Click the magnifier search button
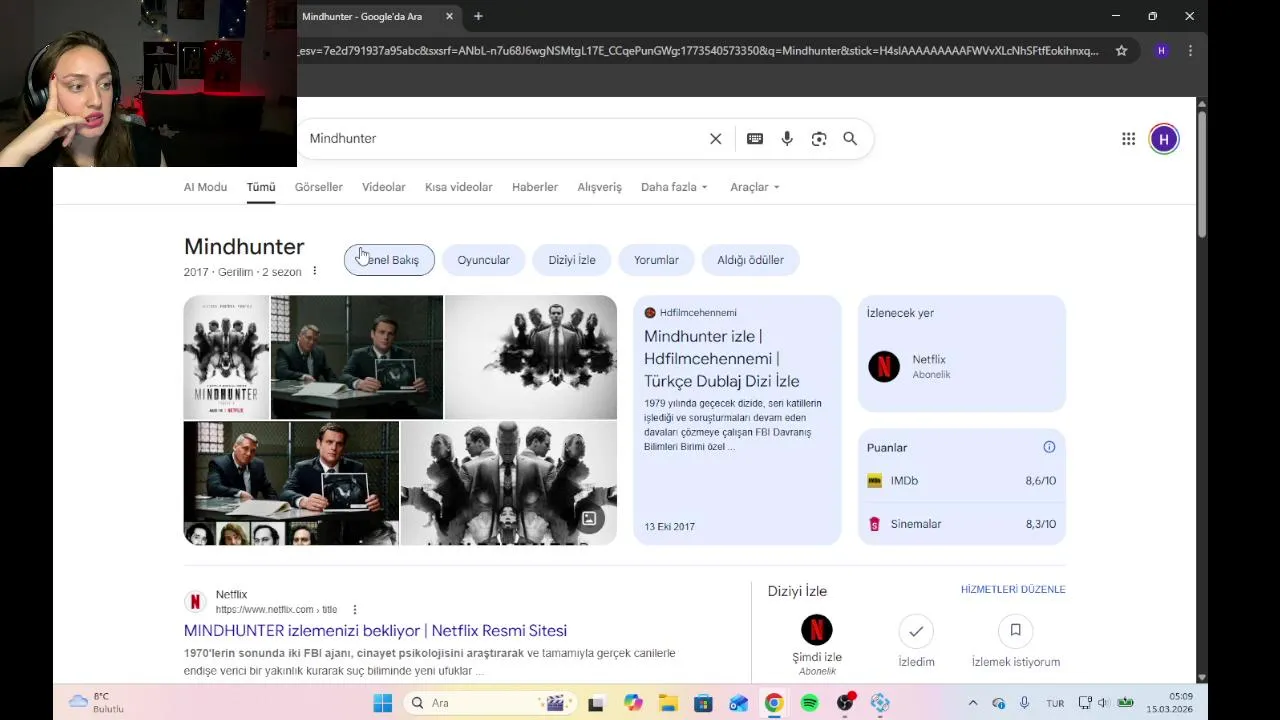1280x720 pixels. (x=850, y=139)
